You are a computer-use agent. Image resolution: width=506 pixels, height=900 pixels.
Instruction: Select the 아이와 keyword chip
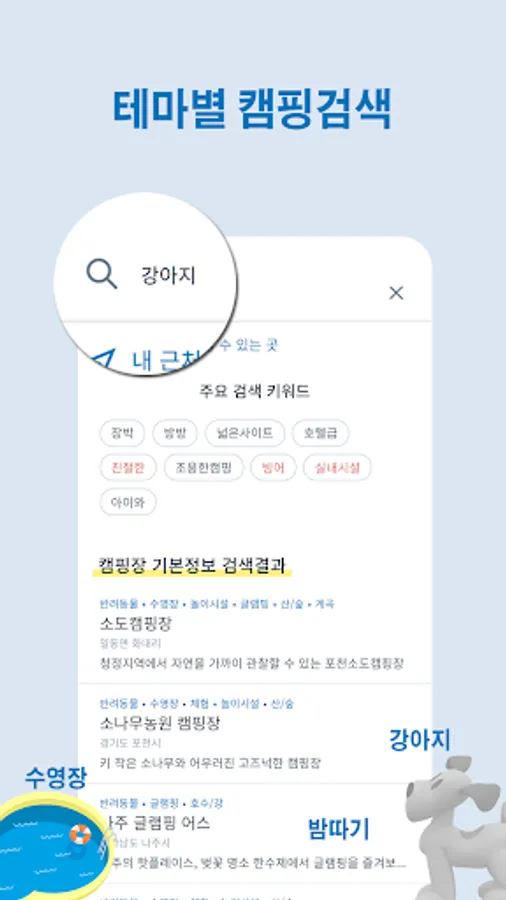pos(128,502)
